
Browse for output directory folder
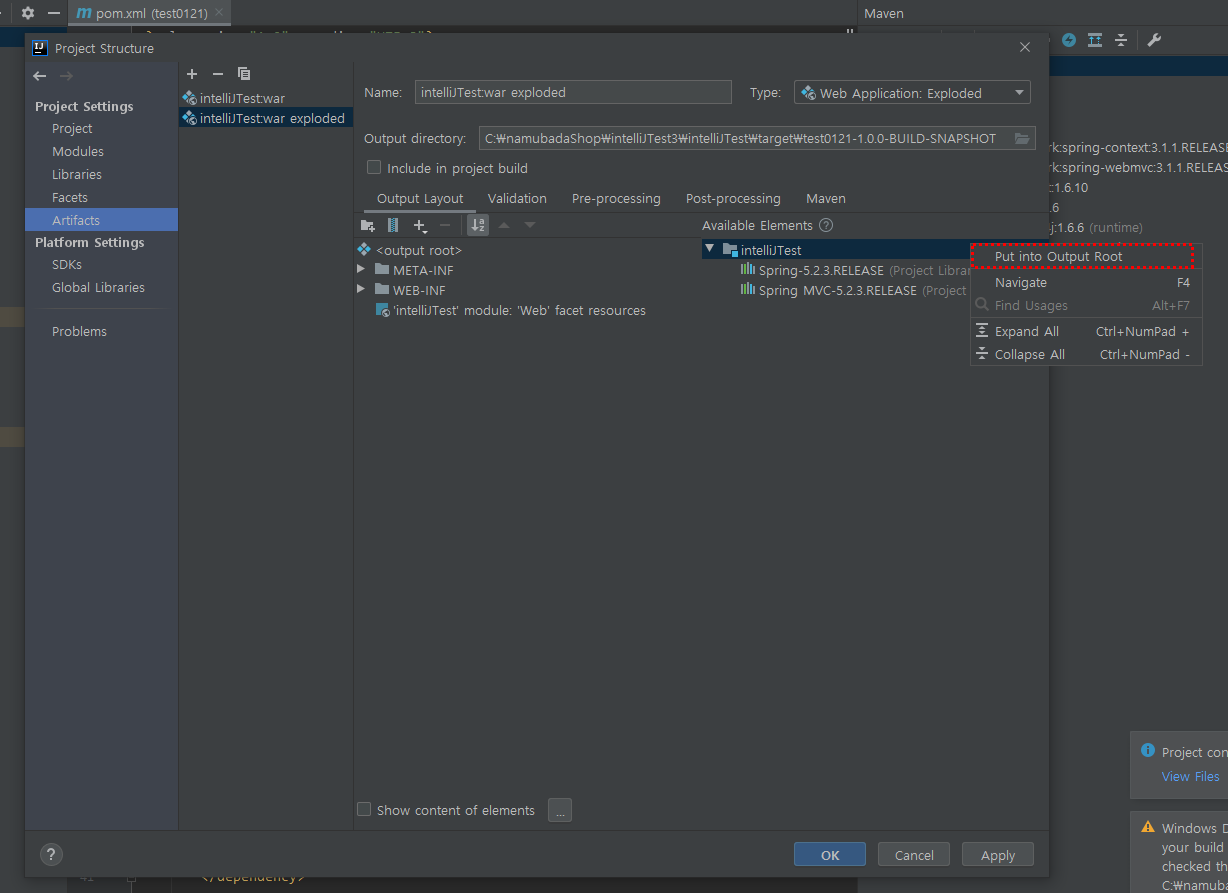[x=1022, y=139]
